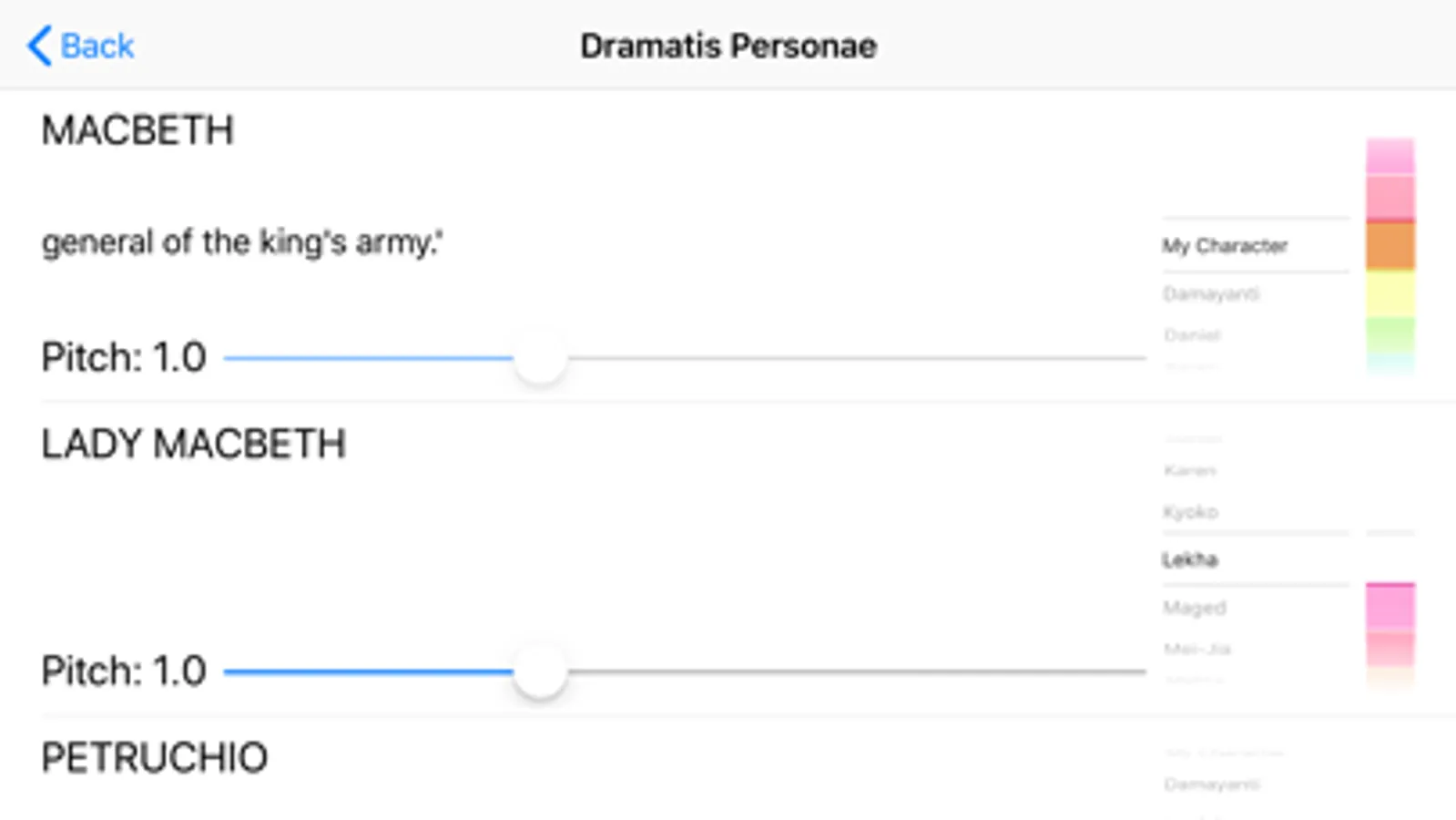This screenshot has height=820, width=1456.
Task: Pick the light green swatch for Macbeth
Action: (x=1390, y=335)
